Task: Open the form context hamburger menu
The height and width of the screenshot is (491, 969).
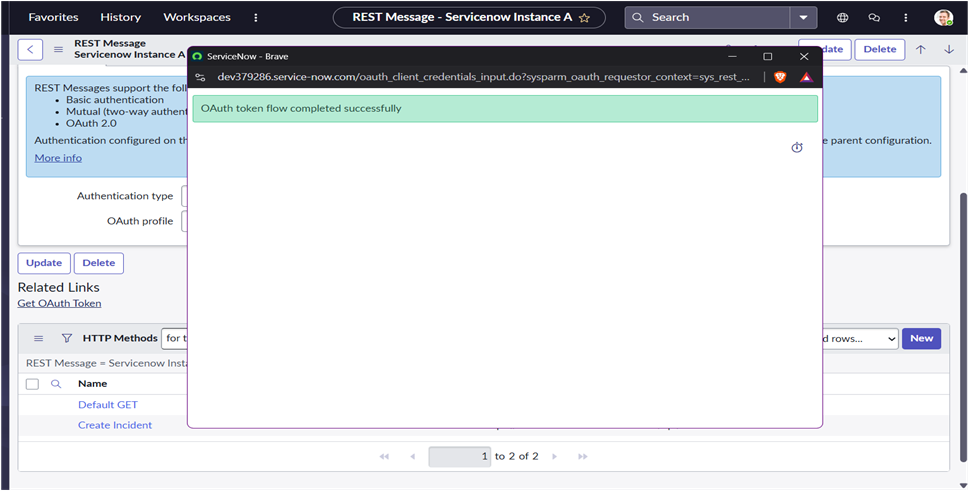Action: click(58, 49)
